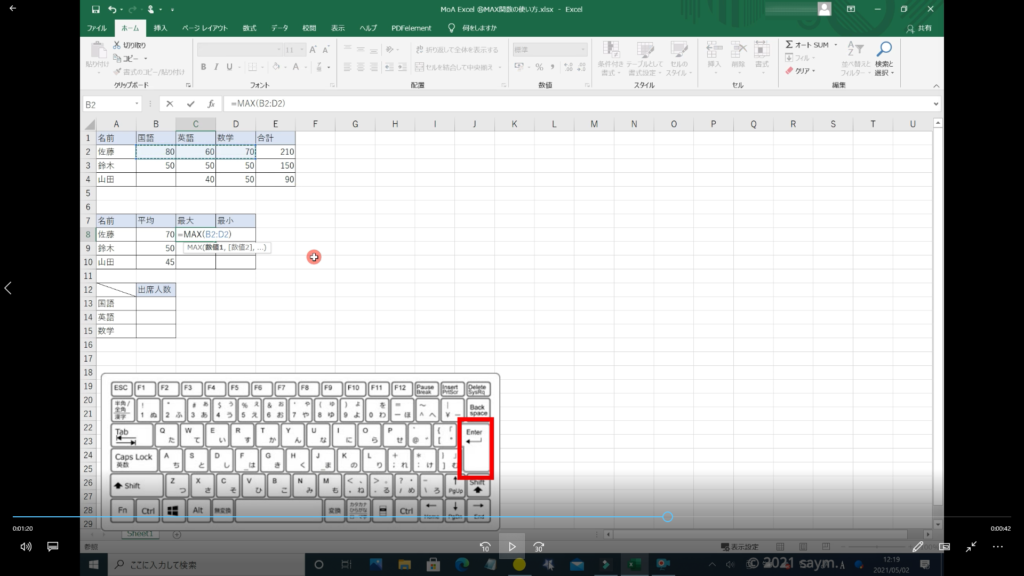Expand the Name Box dropdown
This screenshot has height=576, width=1024.
click(x=137, y=104)
